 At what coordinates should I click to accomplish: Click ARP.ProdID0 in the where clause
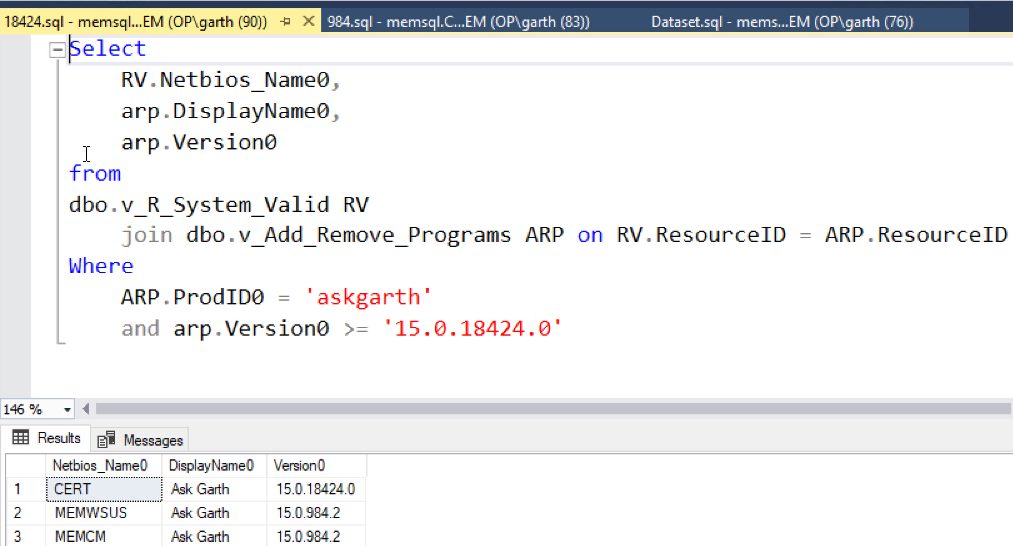[193, 297]
